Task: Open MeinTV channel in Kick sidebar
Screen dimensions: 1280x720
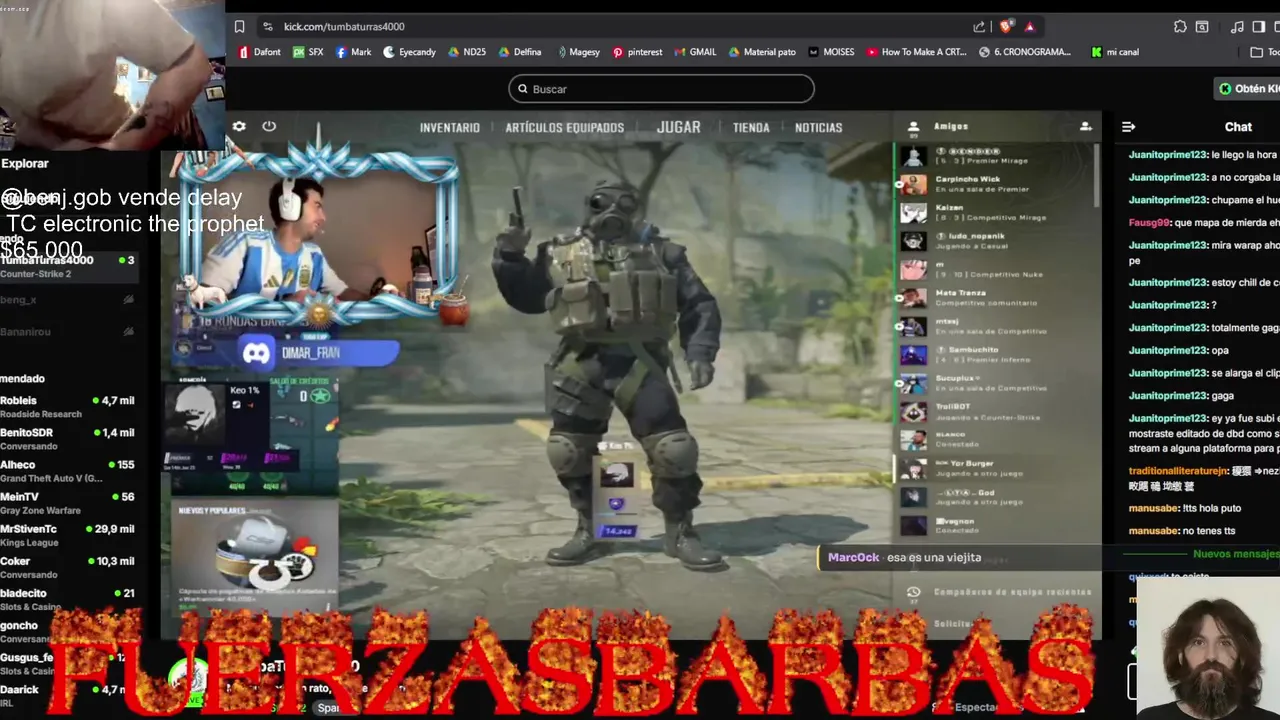Action: point(68,503)
